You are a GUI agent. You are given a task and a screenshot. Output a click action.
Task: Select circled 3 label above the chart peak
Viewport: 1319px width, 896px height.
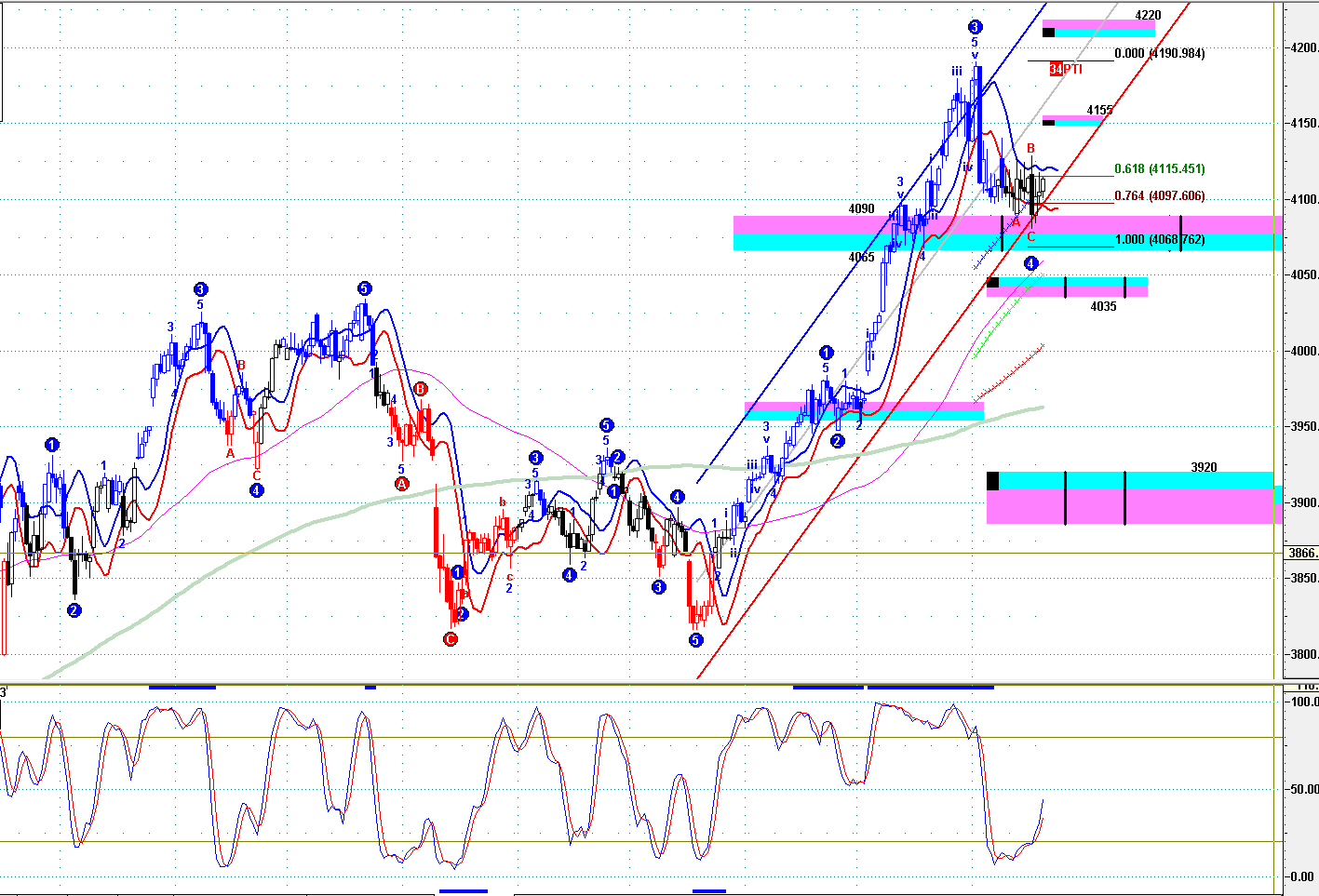pos(975,27)
